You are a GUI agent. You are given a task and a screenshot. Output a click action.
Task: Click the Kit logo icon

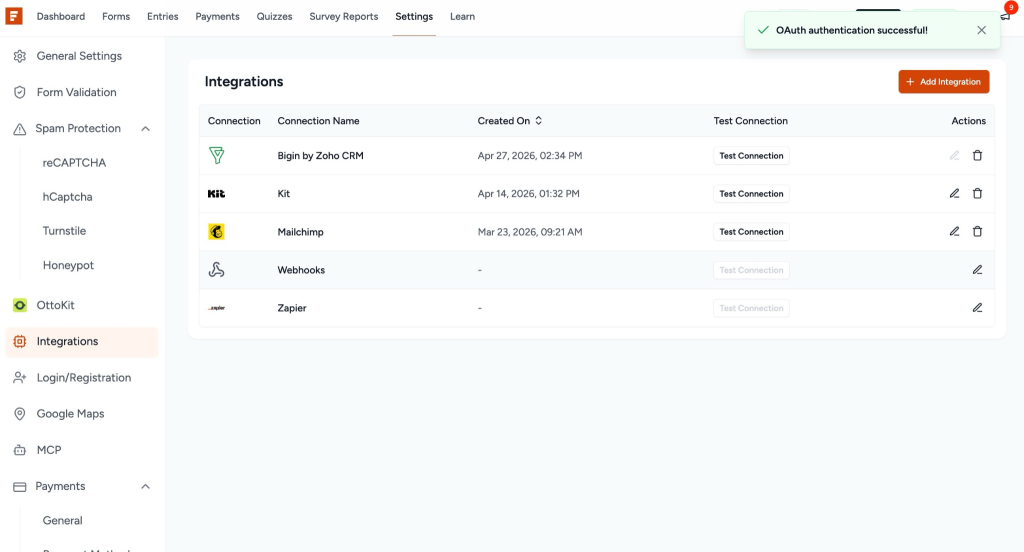[x=216, y=193]
